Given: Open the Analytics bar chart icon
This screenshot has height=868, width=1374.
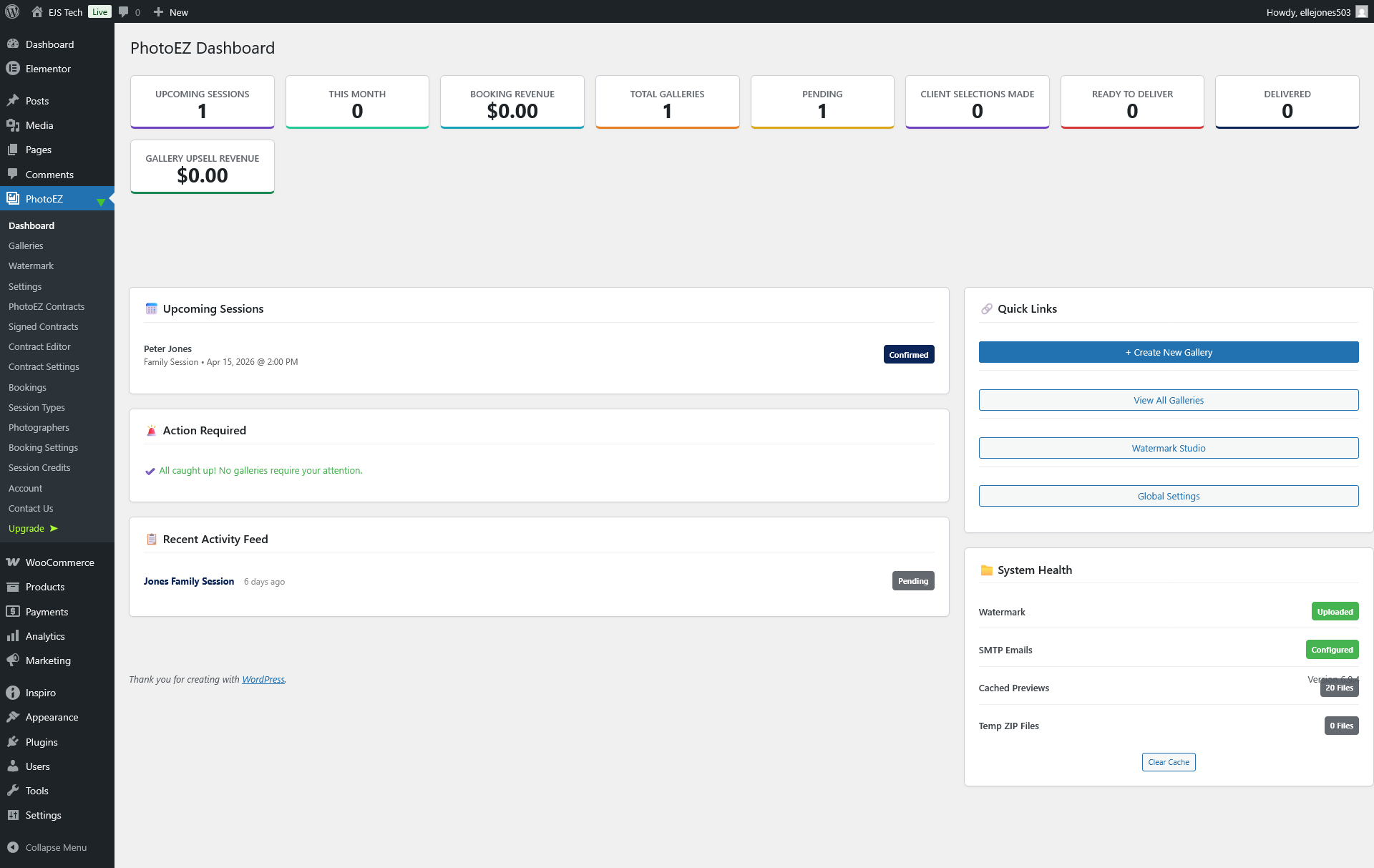Looking at the screenshot, I should coord(13,636).
